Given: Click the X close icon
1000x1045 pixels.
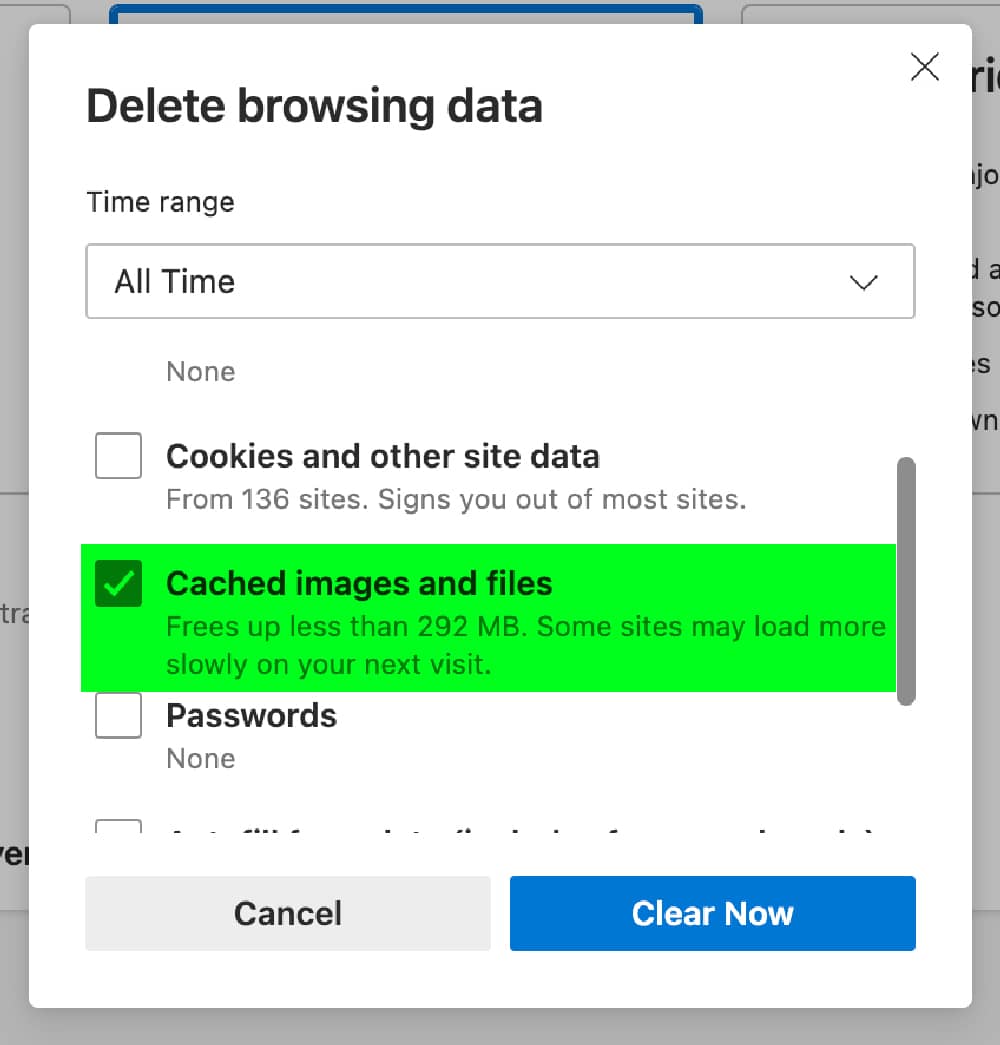Looking at the screenshot, I should pyautogui.click(x=924, y=67).
